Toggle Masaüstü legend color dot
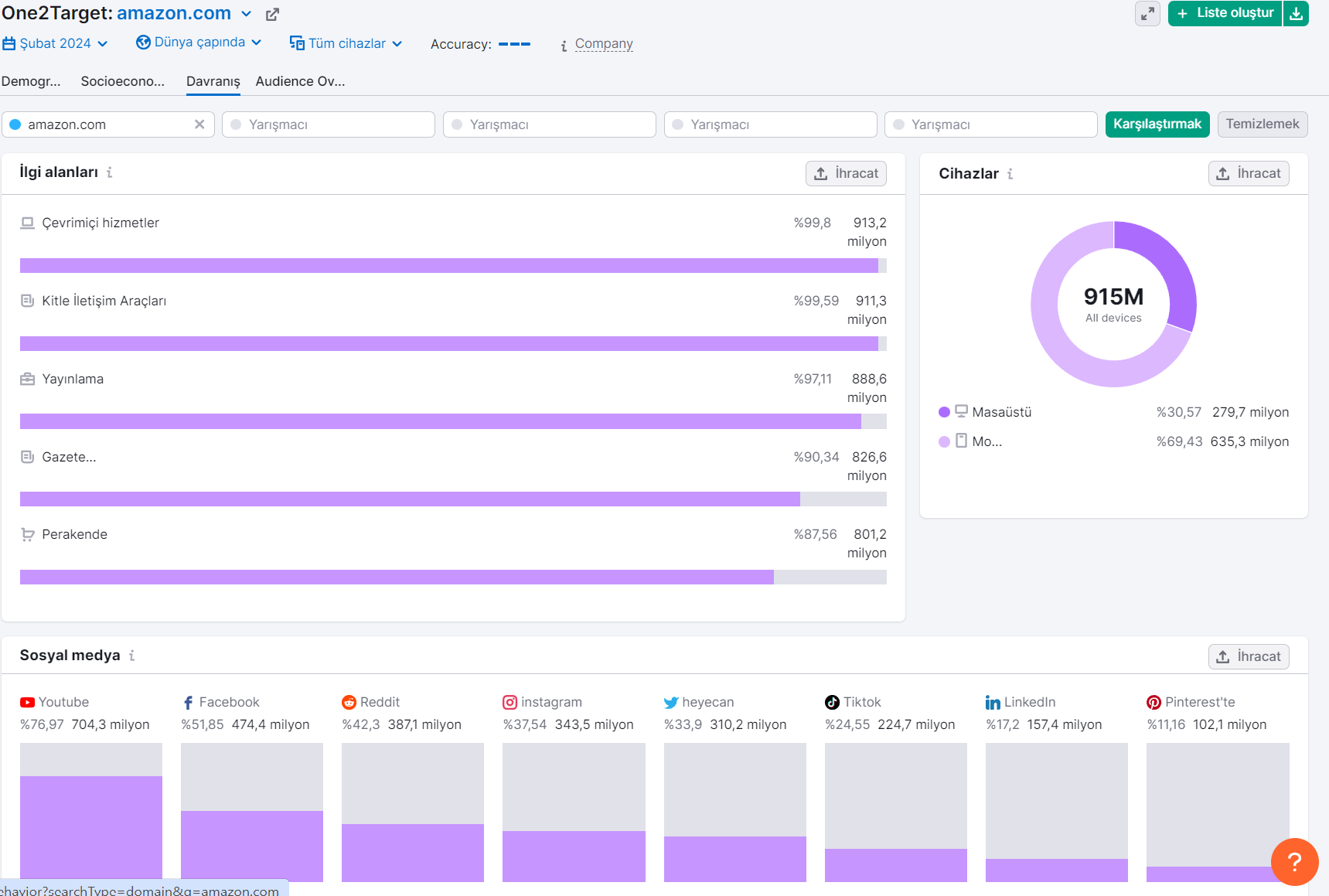Image resolution: width=1329 pixels, height=896 pixels. coord(944,412)
